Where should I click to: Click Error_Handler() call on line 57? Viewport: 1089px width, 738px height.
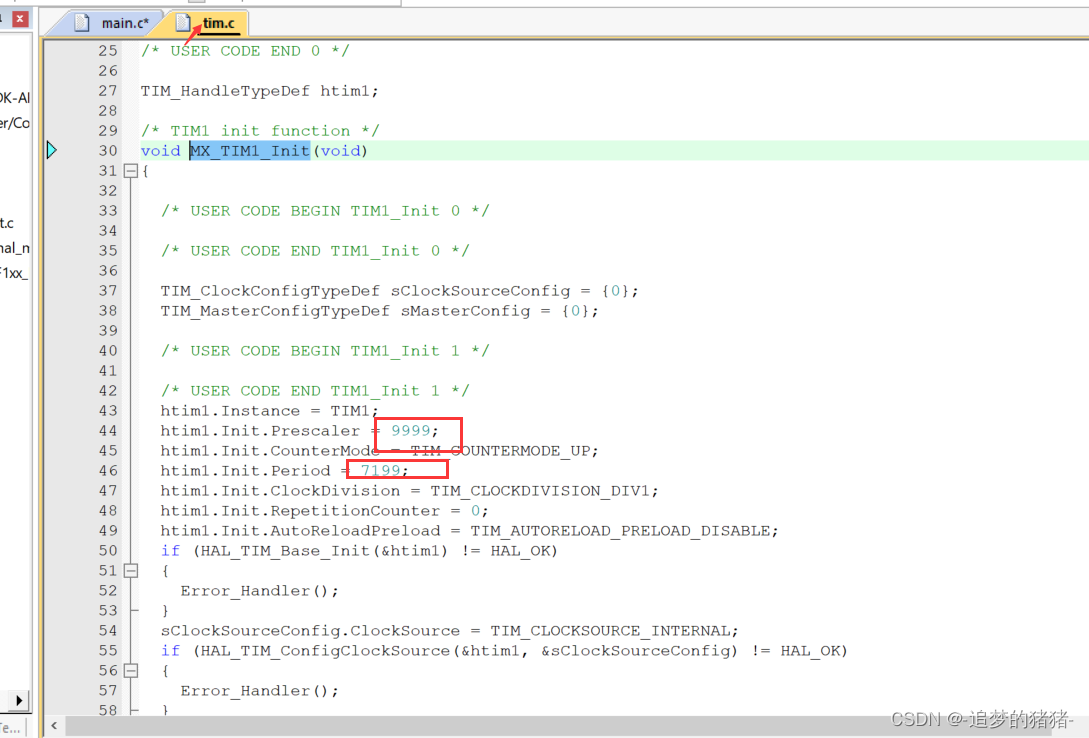point(260,691)
